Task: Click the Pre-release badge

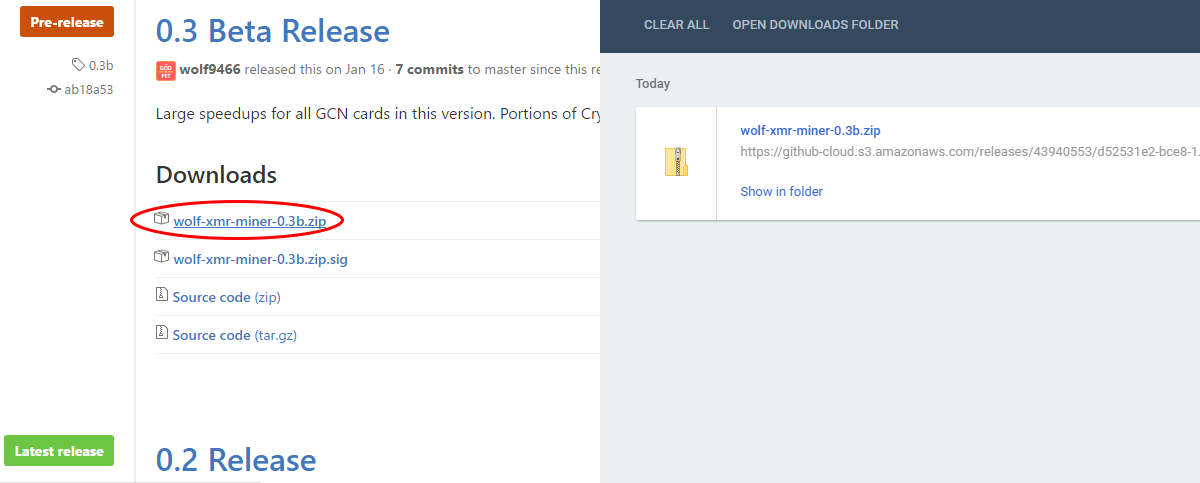Action: (x=67, y=22)
